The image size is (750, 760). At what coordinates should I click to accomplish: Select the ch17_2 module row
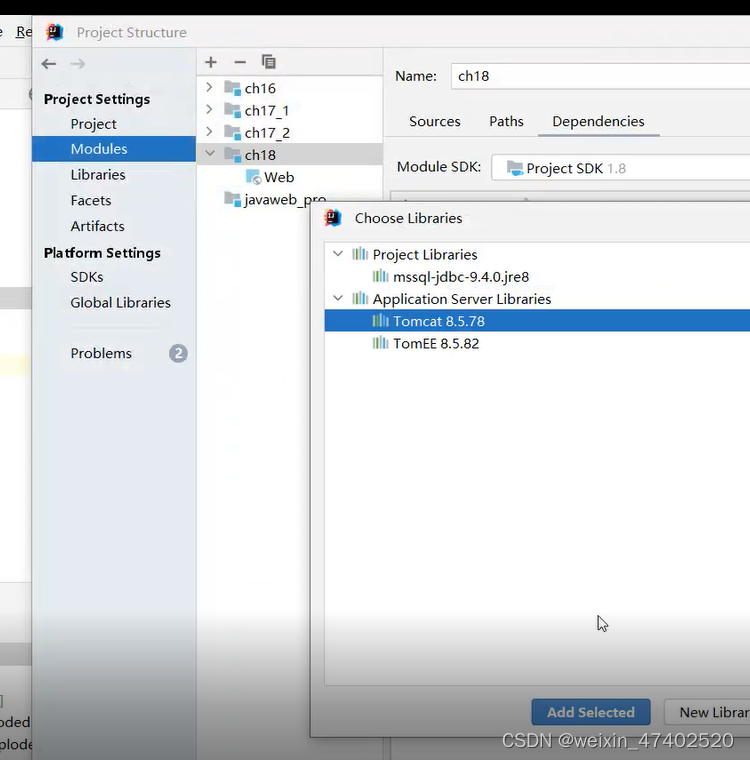[x=290, y=133]
